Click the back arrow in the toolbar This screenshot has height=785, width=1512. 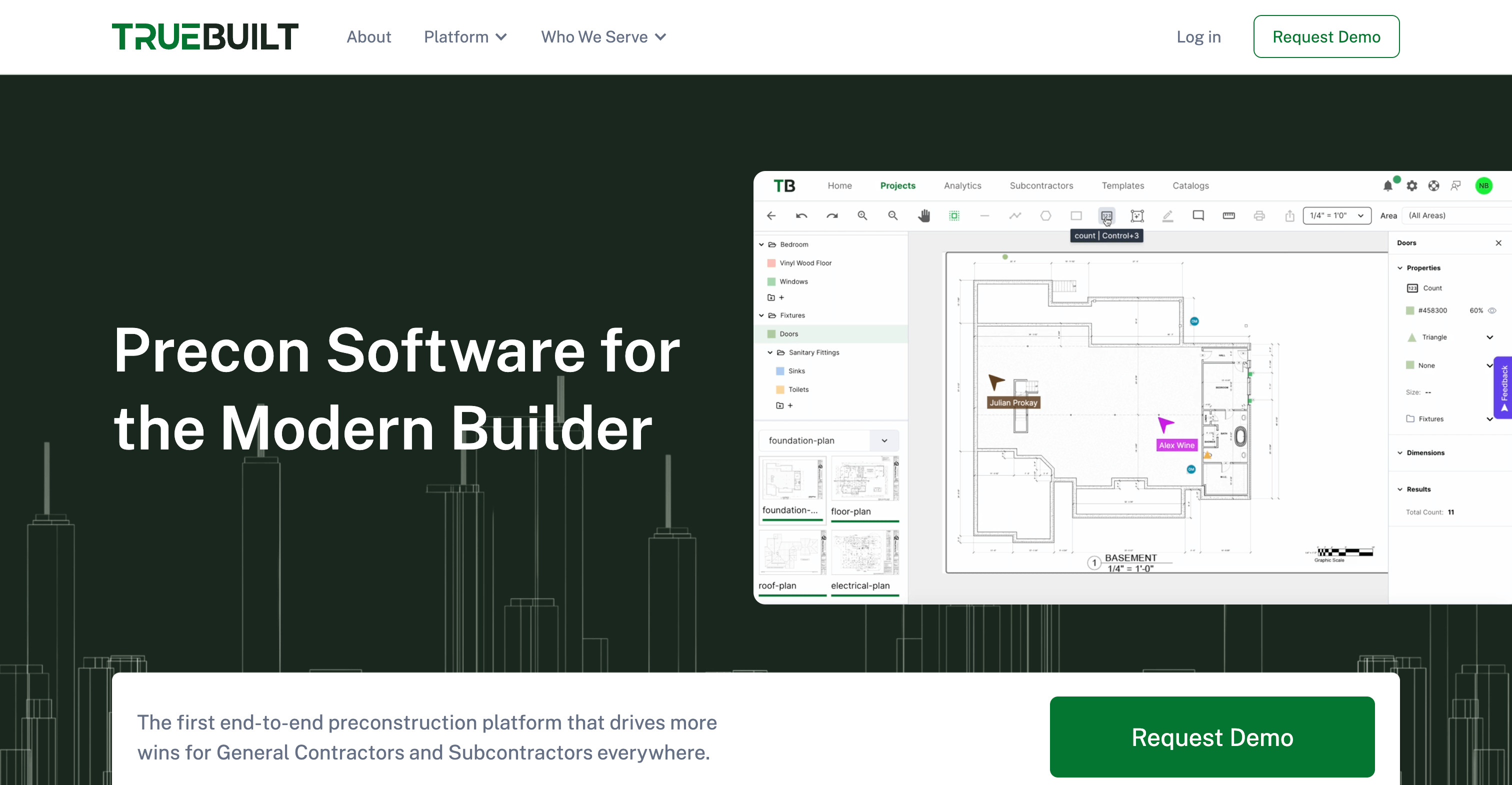click(x=771, y=215)
